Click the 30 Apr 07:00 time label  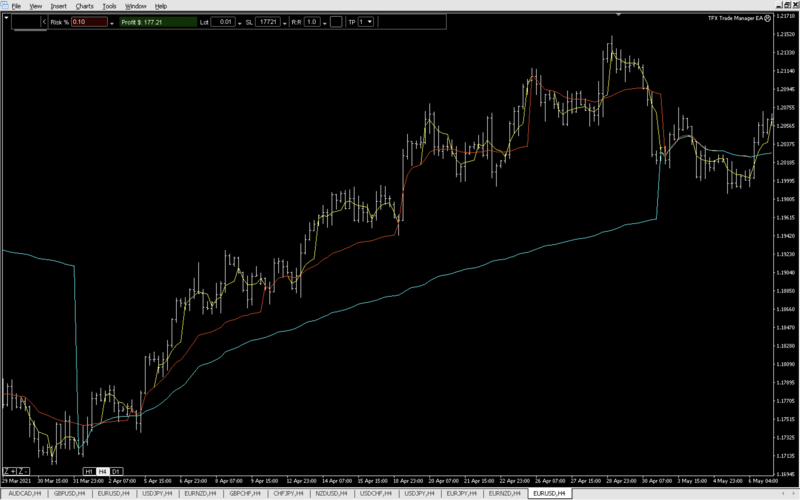pos(657,481)
